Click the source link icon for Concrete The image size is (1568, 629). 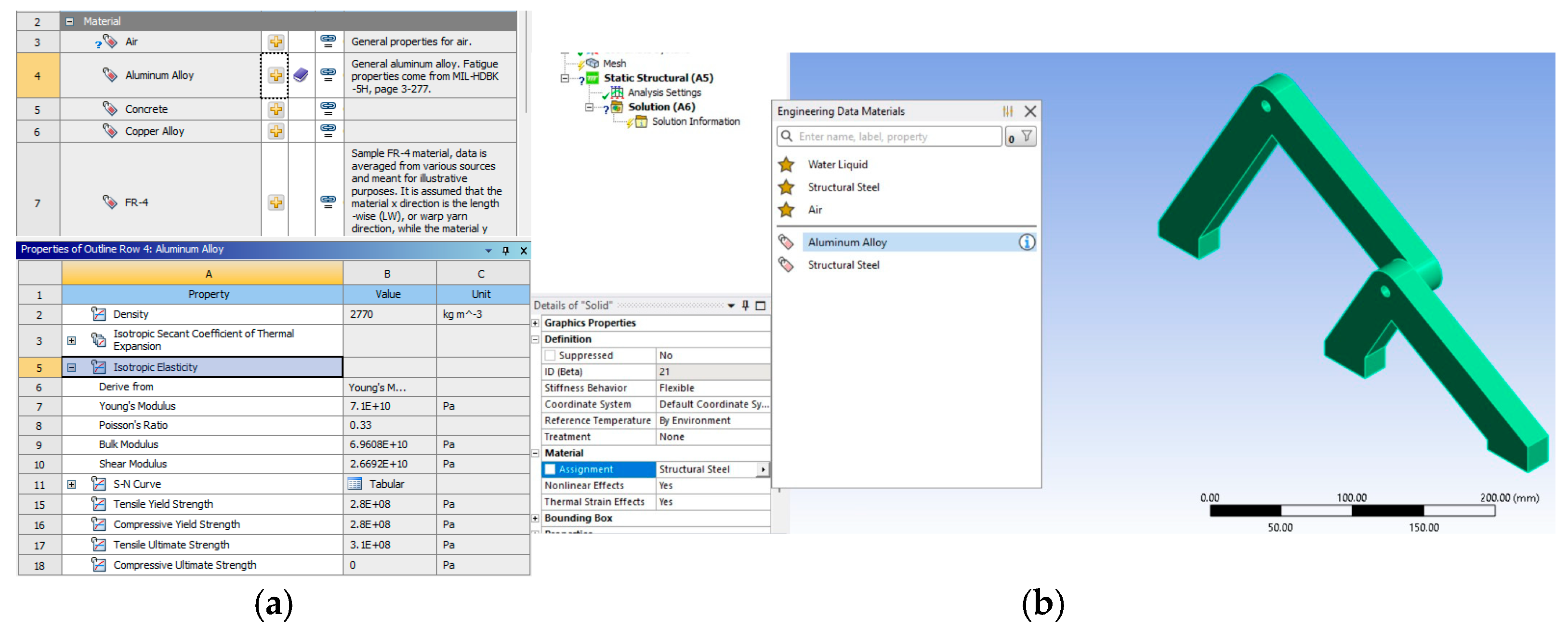[x=328, y=109]
